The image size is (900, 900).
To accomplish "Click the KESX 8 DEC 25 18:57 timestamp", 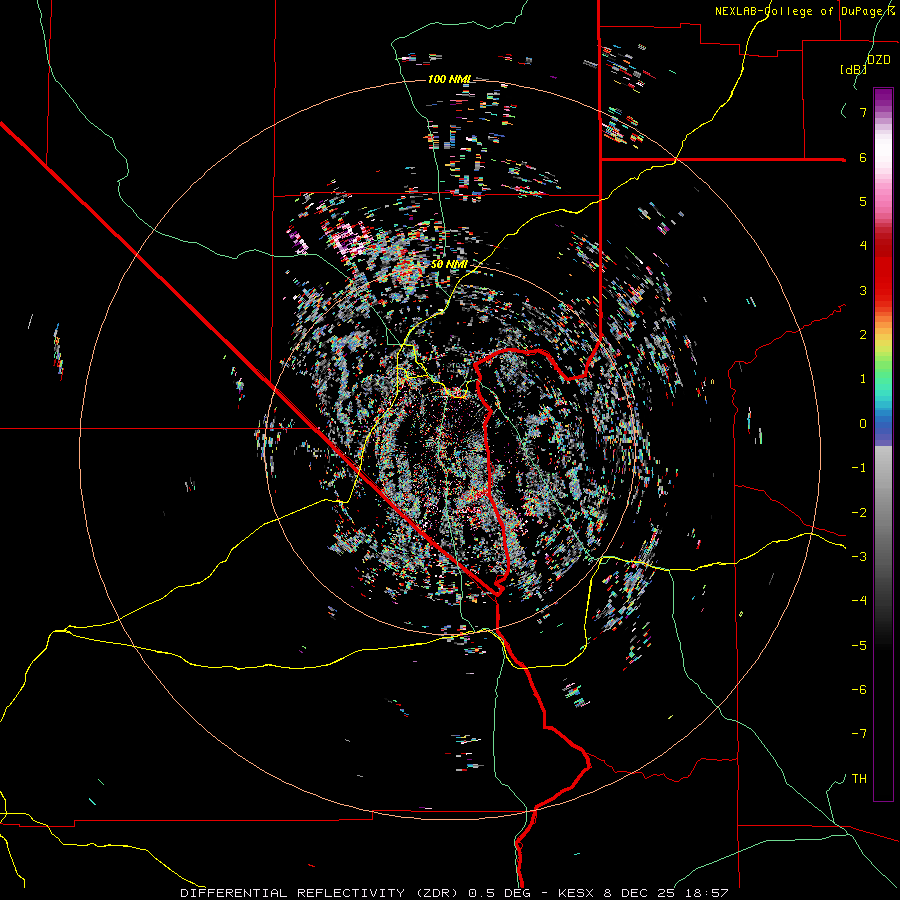I will [x=643, y=893].
